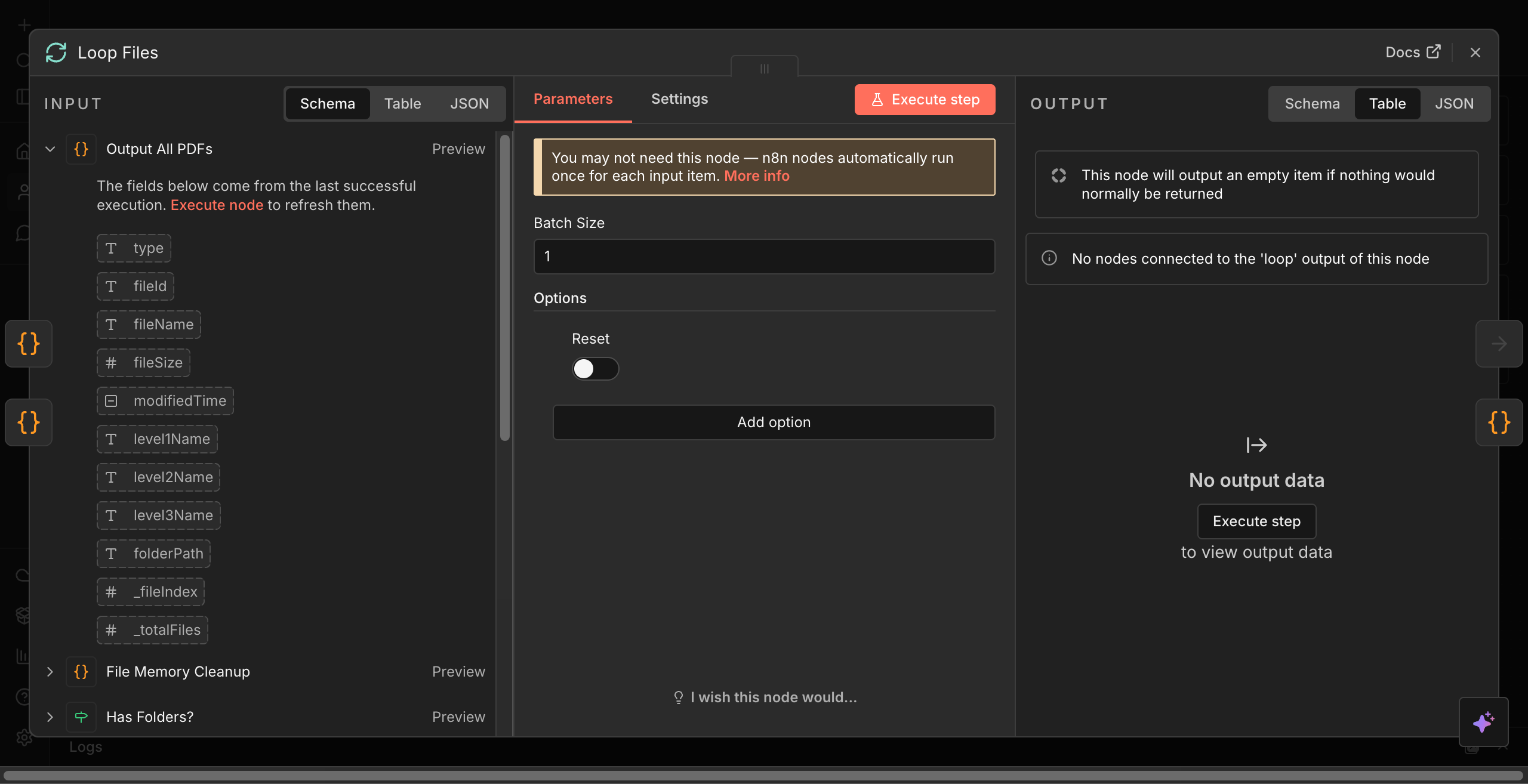Click the Loop Files refresh icon
The image size is (1528, 784).
click(56, 53)
